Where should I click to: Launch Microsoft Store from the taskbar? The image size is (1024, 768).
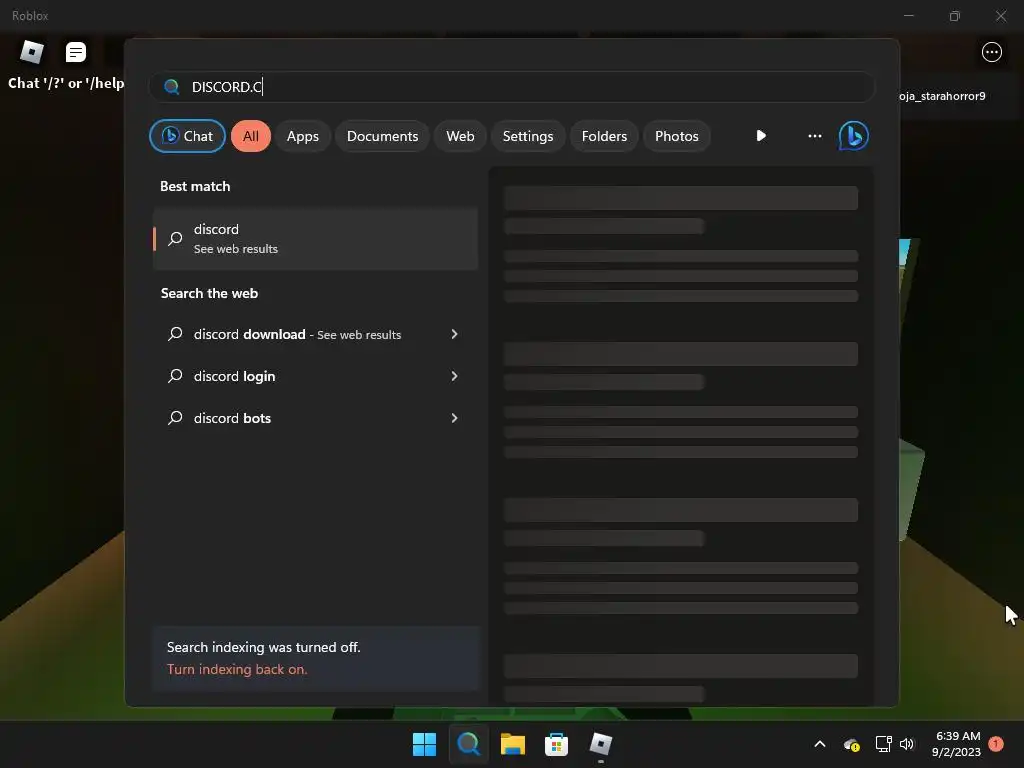point(556,744)
